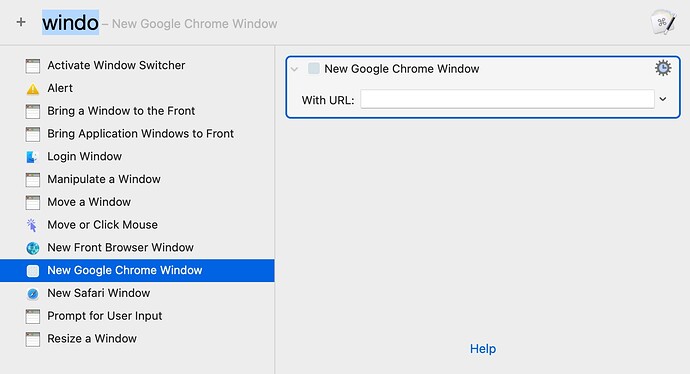690x374 pixels.
Task: Click the script editor icon at top right
Action: pyautogui.click(x=663, y=22)
